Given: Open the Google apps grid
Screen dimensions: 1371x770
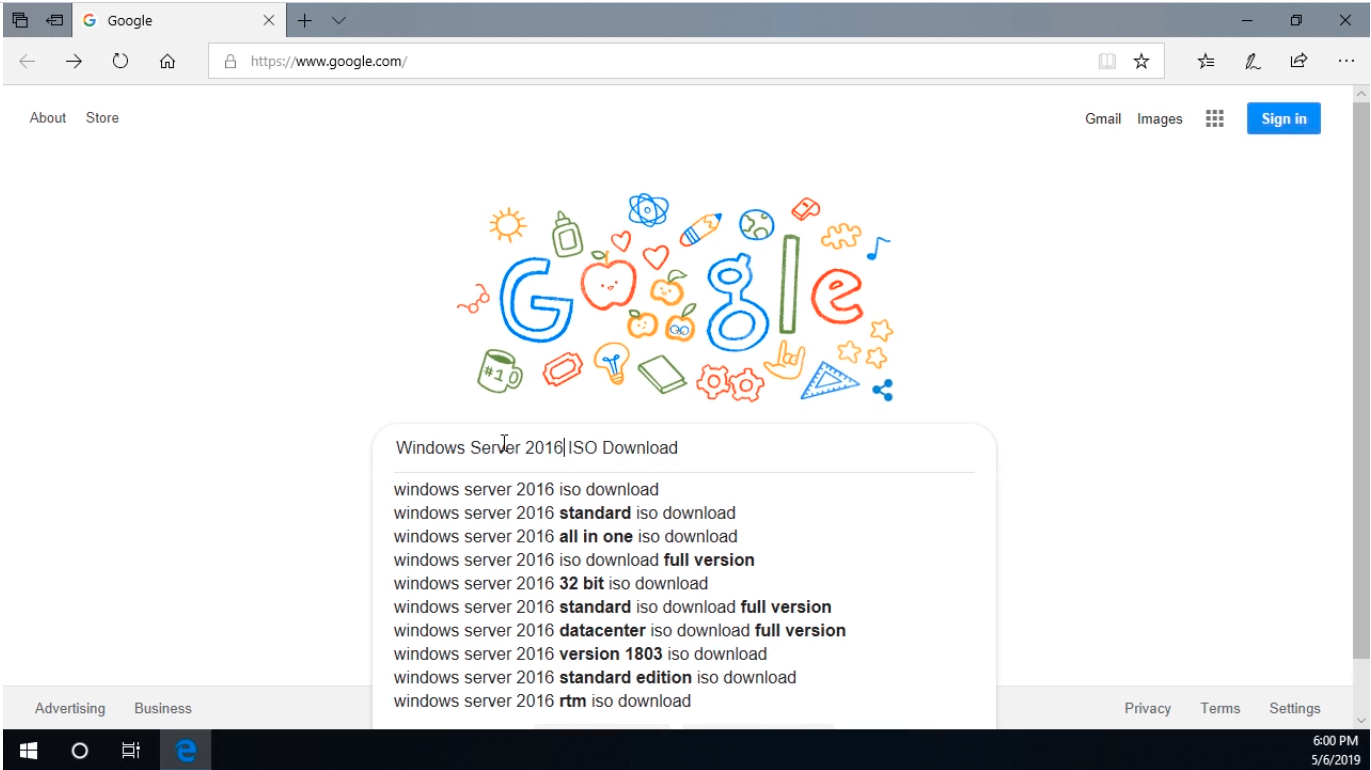Looking at the screenshot, I should click(x=1214, y=119).
